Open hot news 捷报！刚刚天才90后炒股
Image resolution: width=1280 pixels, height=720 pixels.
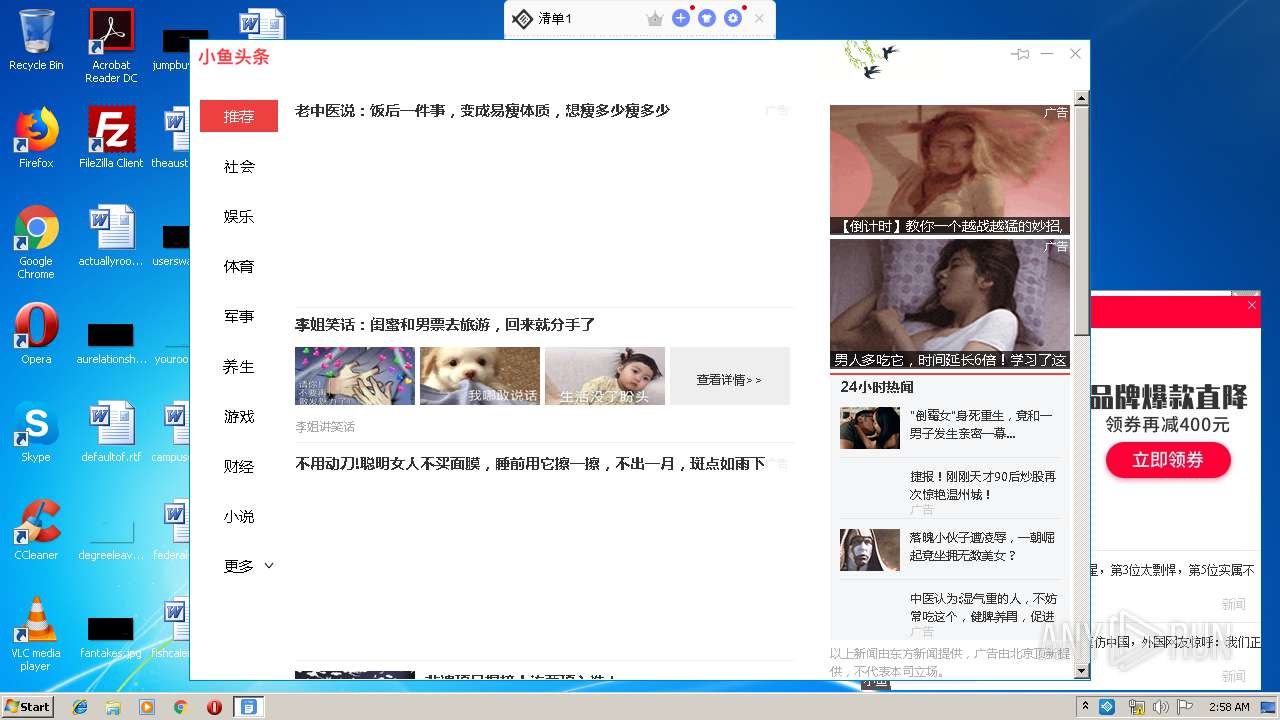point(982,486)
